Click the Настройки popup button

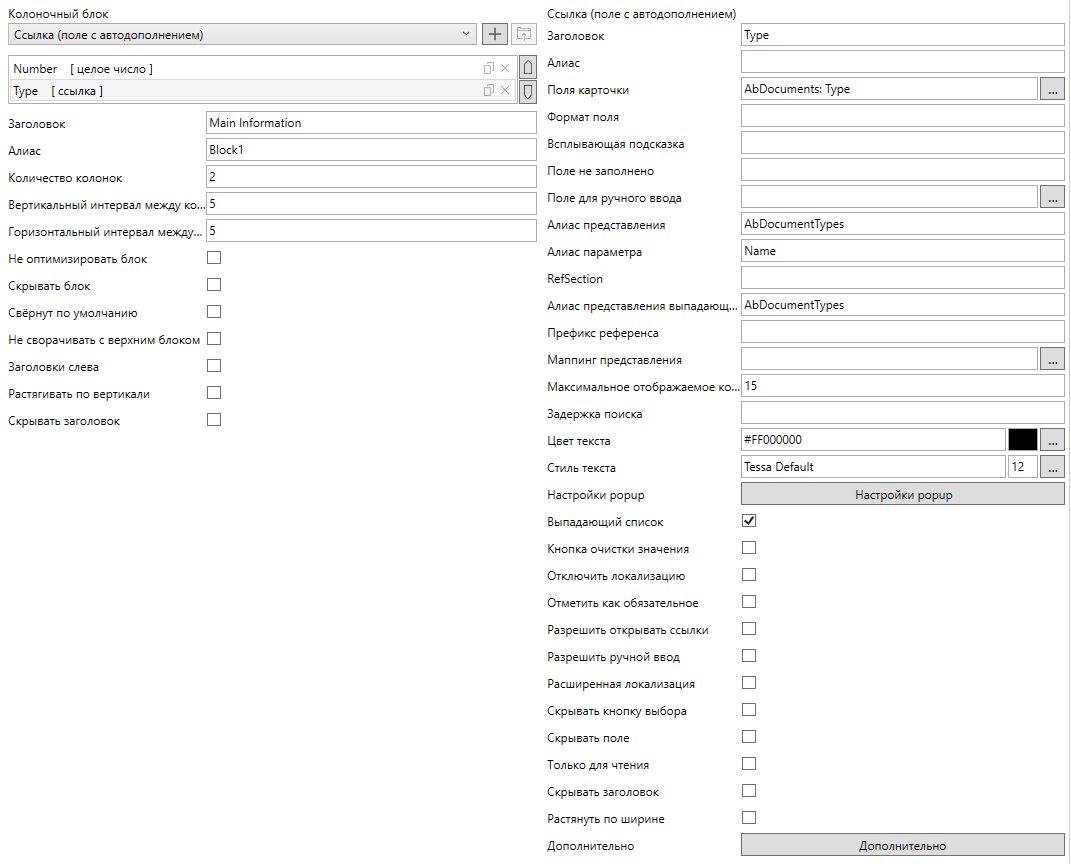click(x=902, y=494)
